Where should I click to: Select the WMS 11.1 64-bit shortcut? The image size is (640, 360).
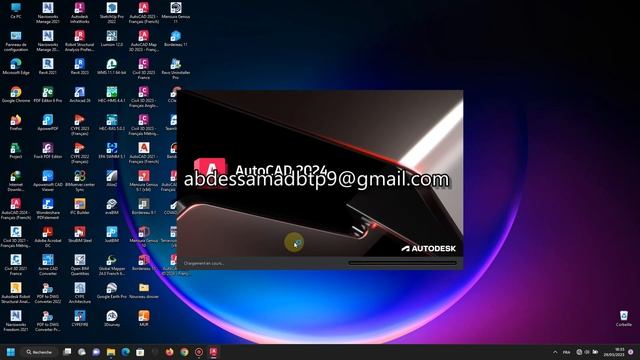111,67
